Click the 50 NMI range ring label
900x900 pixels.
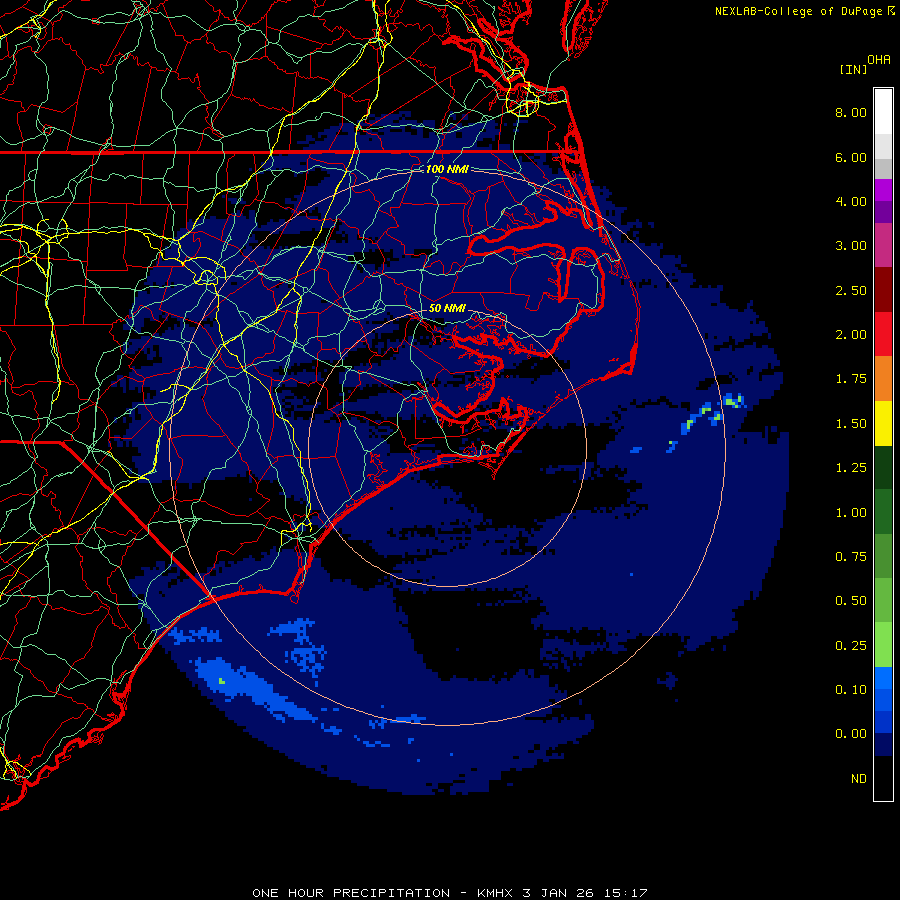tap(447, 308)
